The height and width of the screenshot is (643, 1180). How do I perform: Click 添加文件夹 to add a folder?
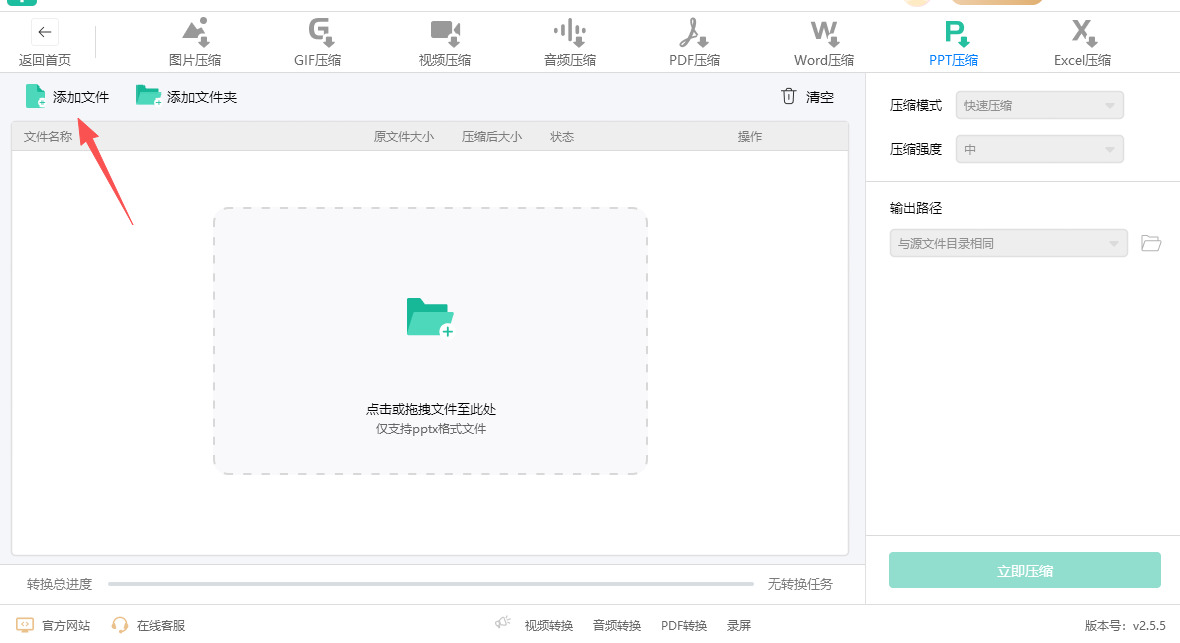[x=187, y=97]
